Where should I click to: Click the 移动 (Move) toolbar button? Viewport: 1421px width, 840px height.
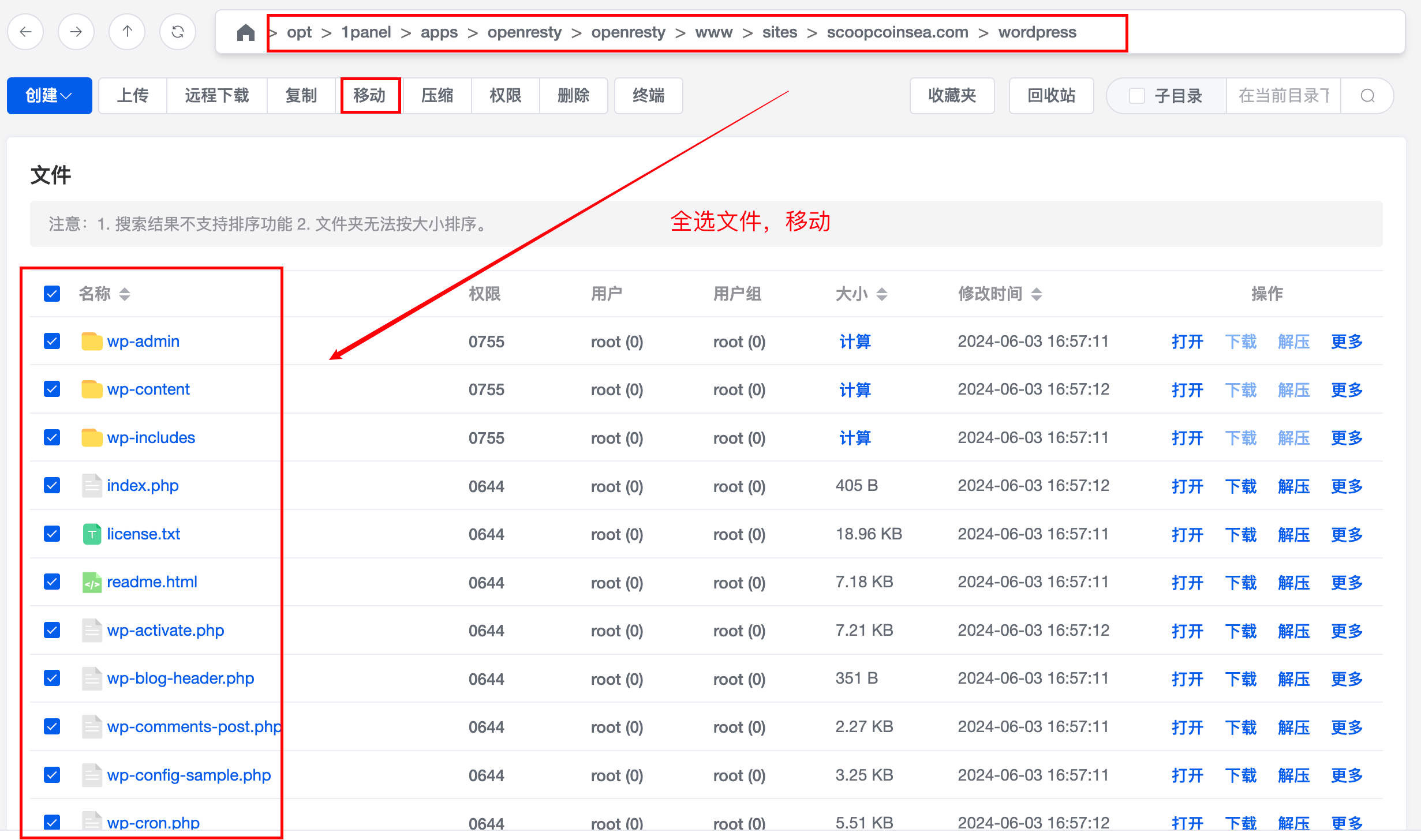[371, 96]
